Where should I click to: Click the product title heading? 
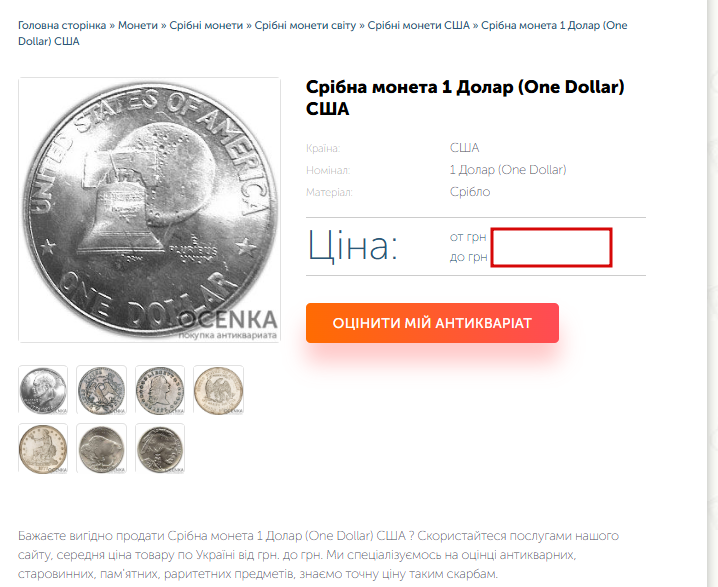(x=465, y=98)
